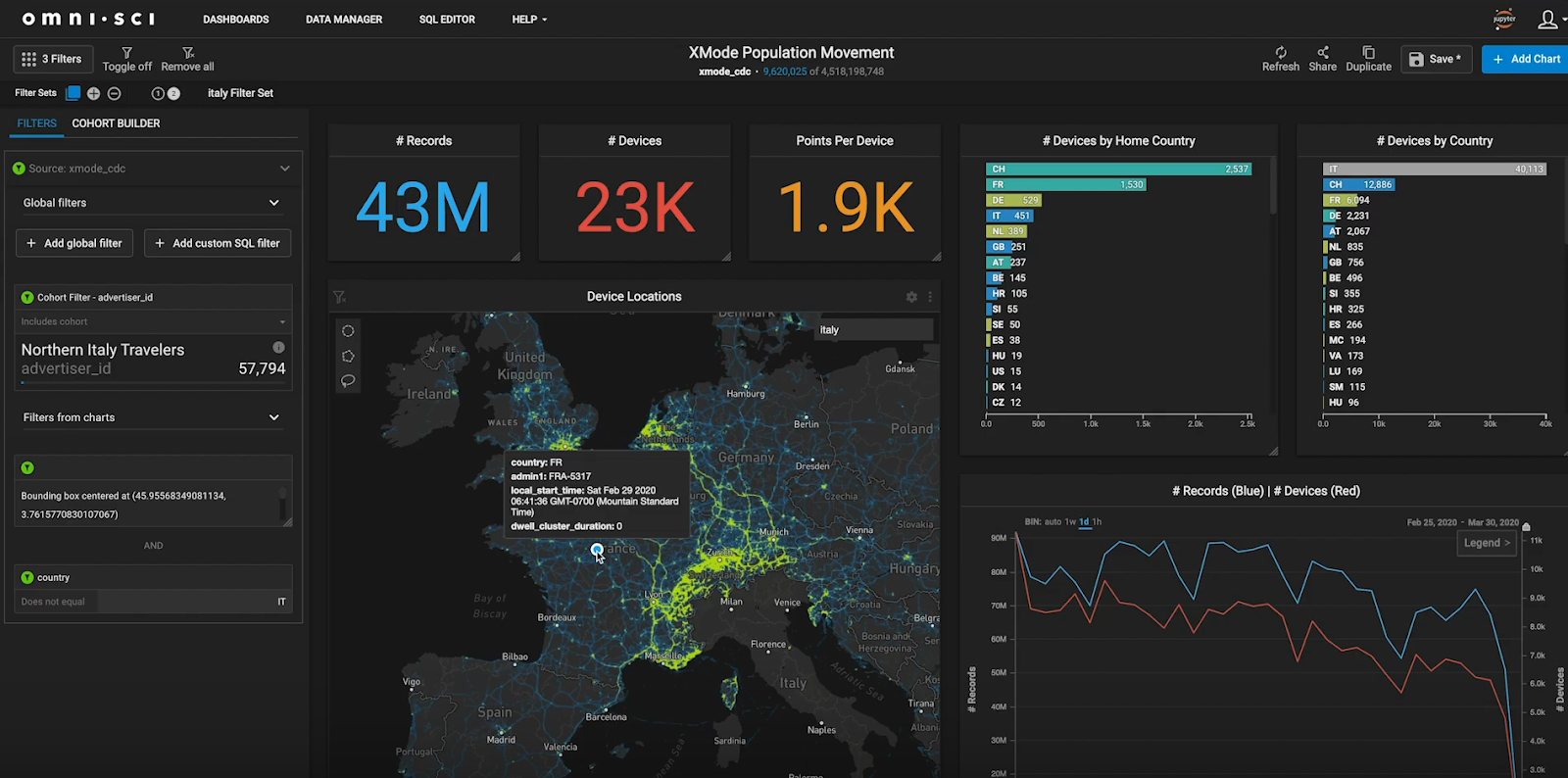Viewport: 1568px width, 778px height.
Task: Click the OmniSci logo
Action: (88, 19)
